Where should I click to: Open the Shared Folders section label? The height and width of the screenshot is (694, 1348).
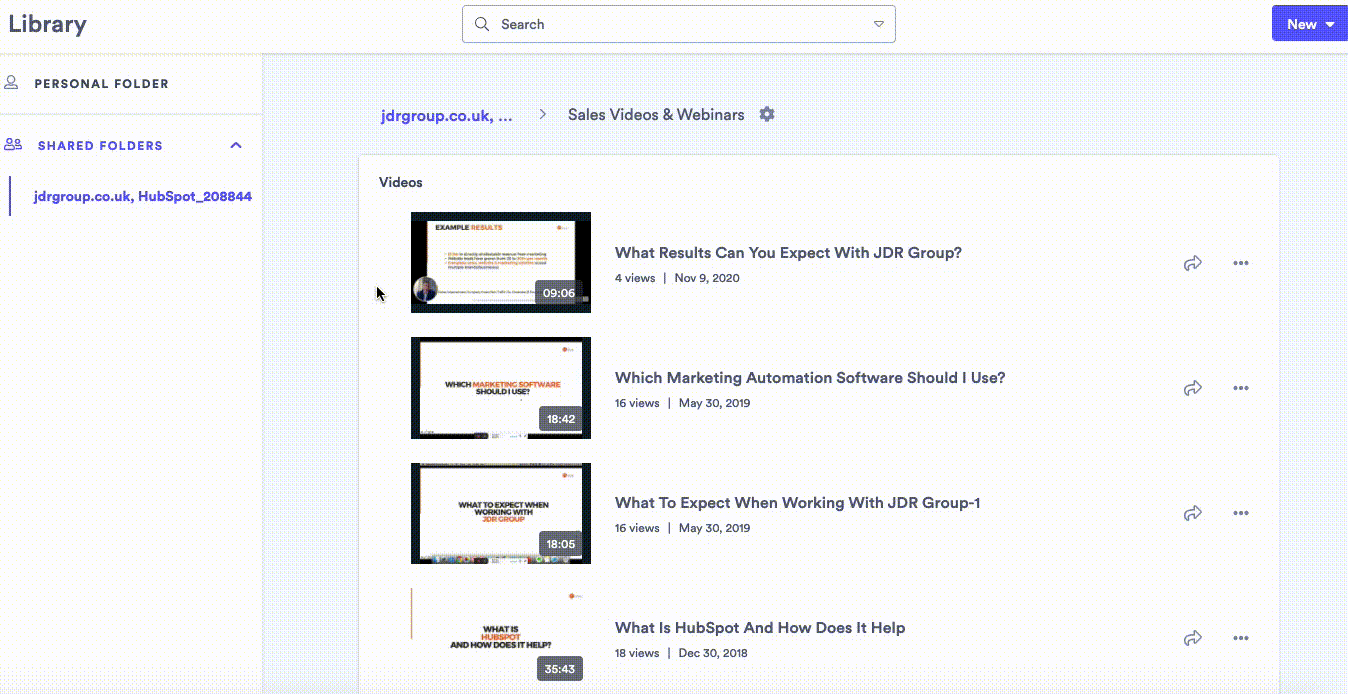pyautogui.click(x=100, y=146)
